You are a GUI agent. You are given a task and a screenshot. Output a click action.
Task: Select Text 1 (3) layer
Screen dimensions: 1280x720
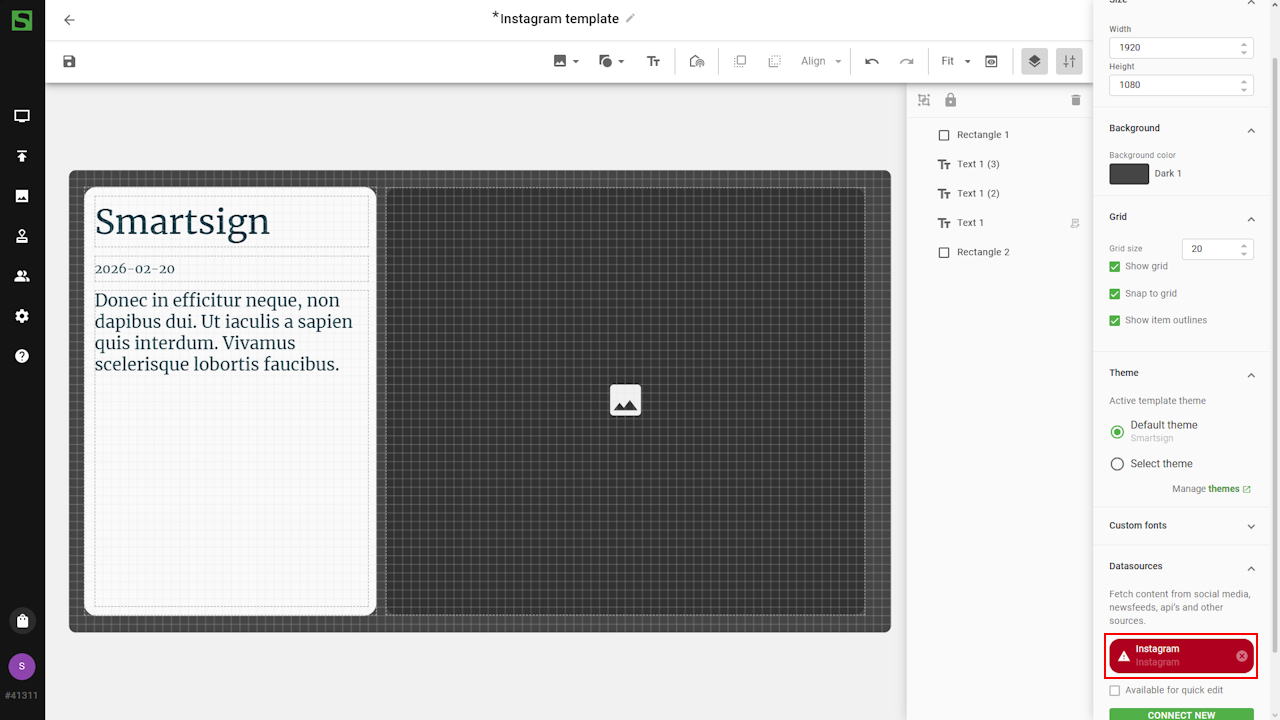tap(977, 164)
